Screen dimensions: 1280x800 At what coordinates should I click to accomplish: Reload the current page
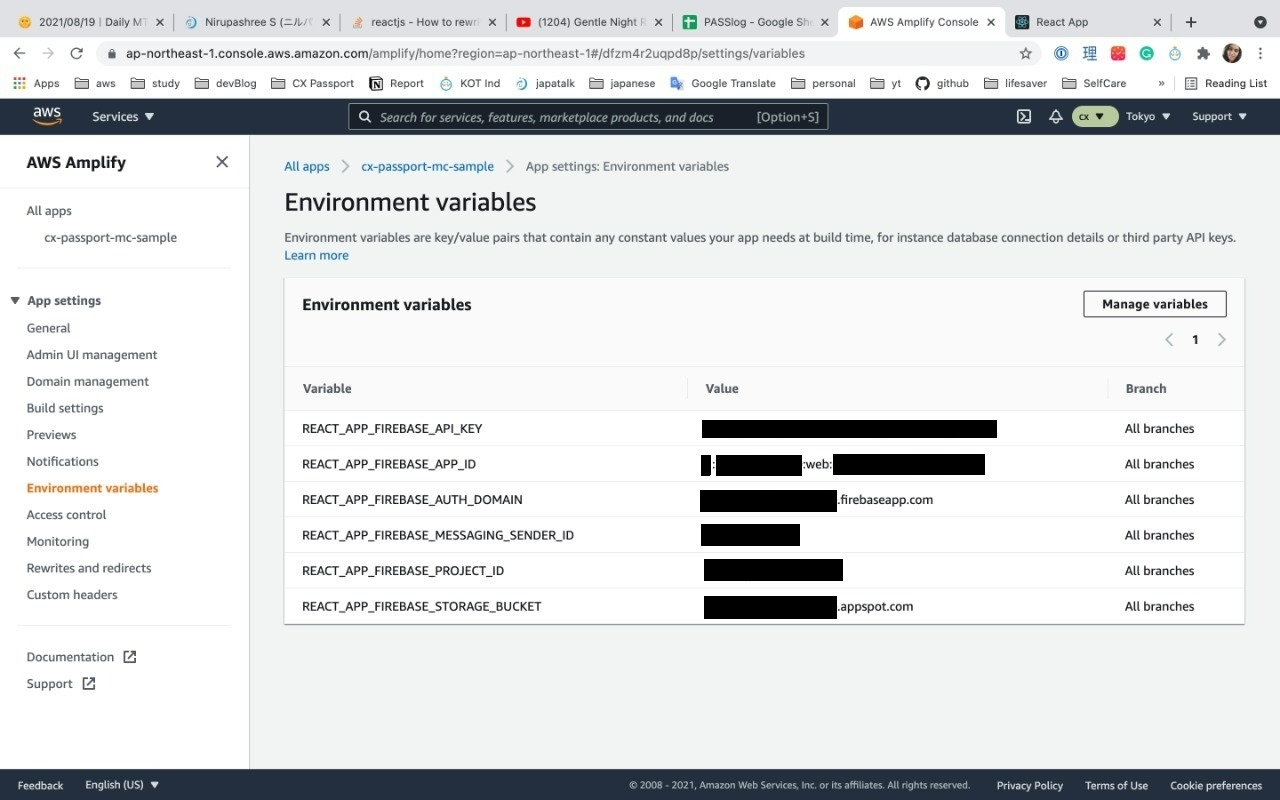click(x=77, y=53)
